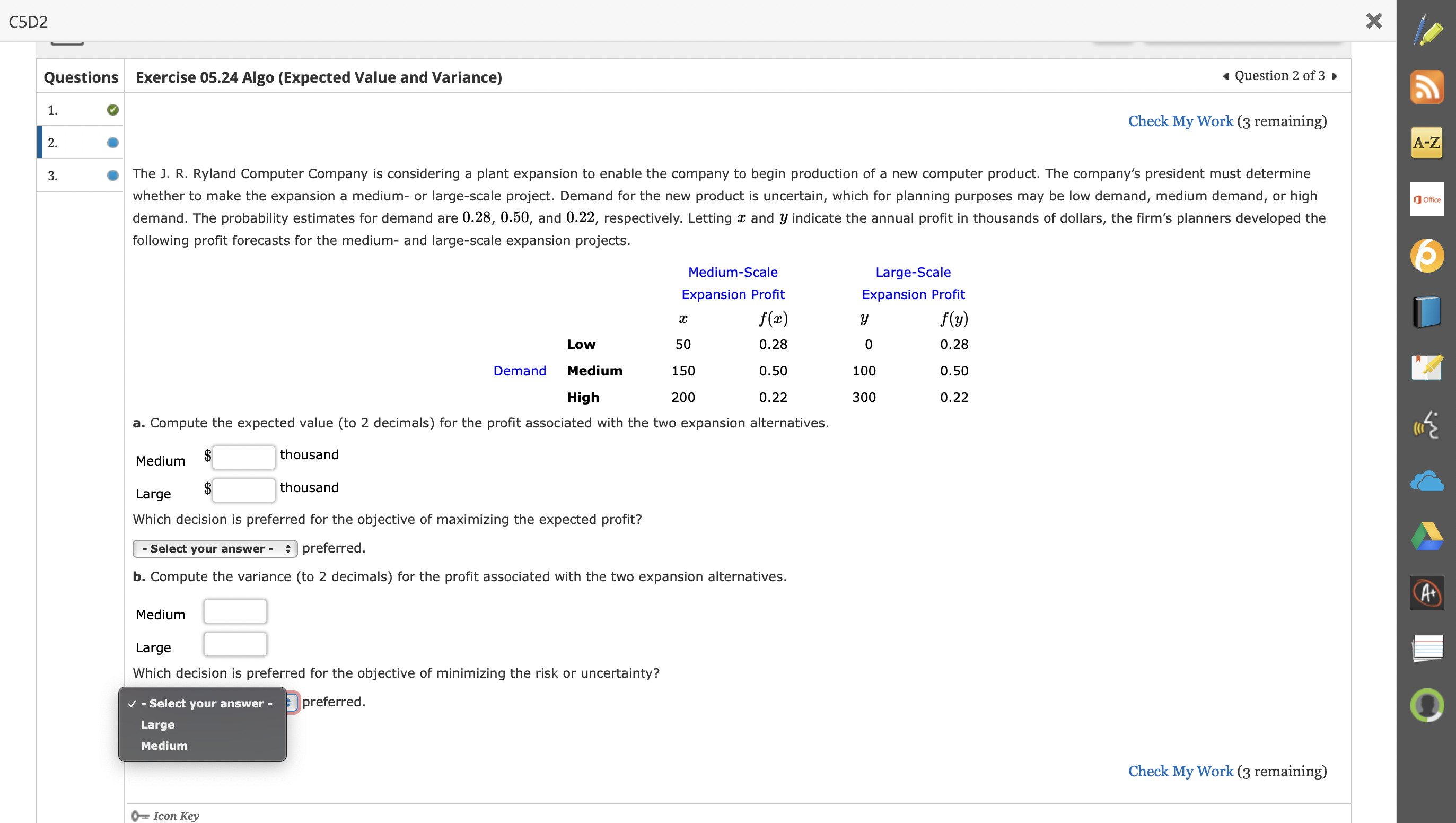Launch the Office sidebar icon
1456x823 pixels.
[1427, 199]
